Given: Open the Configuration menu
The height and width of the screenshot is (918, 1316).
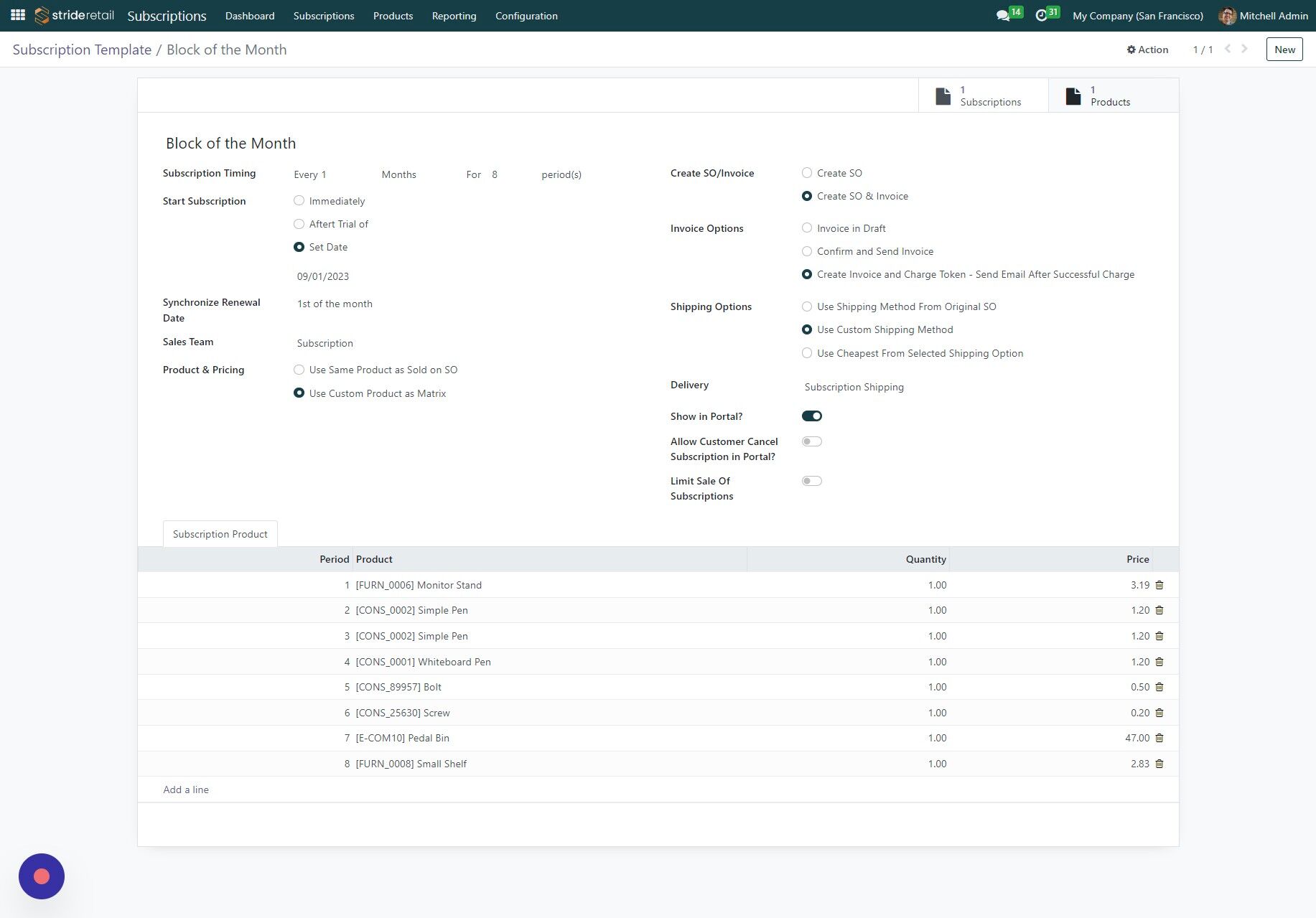Looking at the screenshot, I should [x=526, y=16].
